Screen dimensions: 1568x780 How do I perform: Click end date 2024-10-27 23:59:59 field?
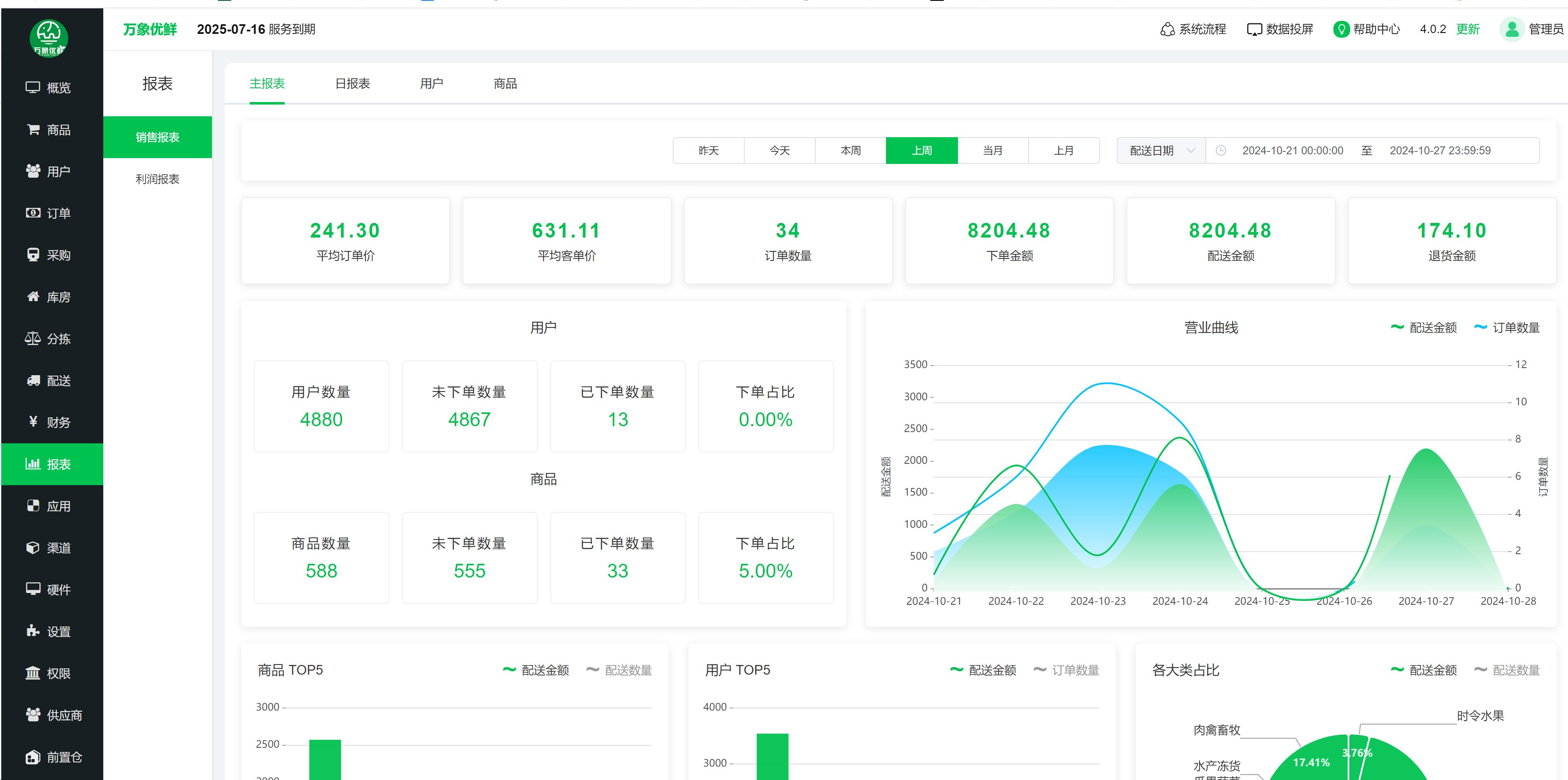pyautogui.click(x=1440, y=151)
